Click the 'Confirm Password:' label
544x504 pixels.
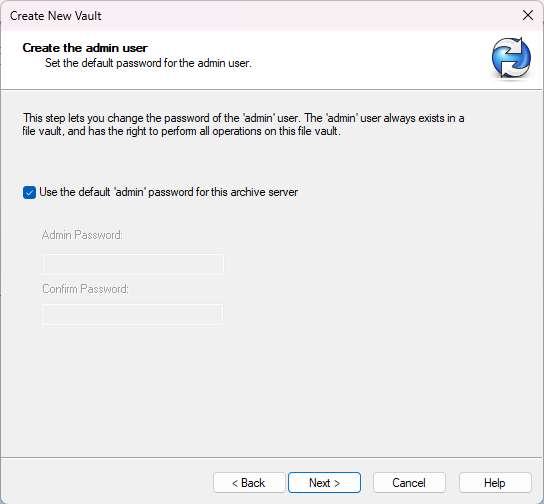[85, 289]
